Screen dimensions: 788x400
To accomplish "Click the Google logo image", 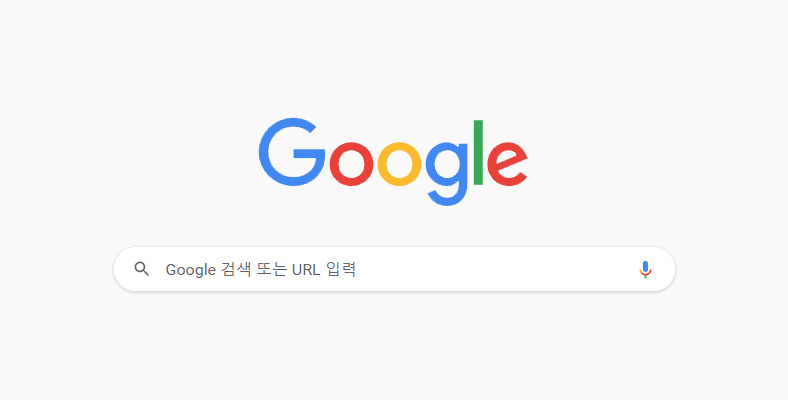I will tap(393, 162).
